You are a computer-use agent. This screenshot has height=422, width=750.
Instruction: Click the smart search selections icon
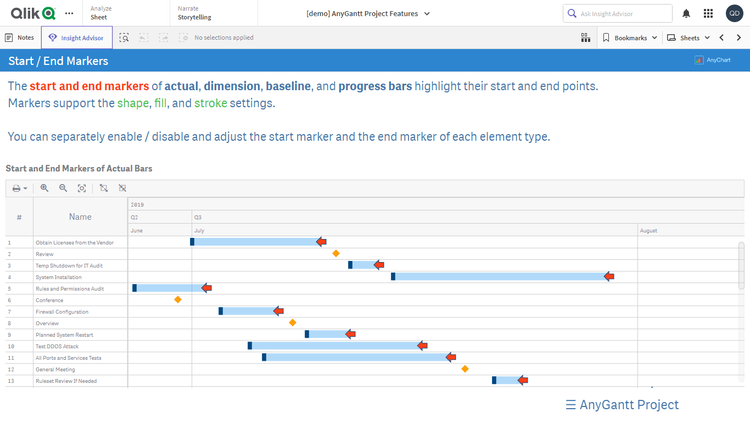pos(124,37)
